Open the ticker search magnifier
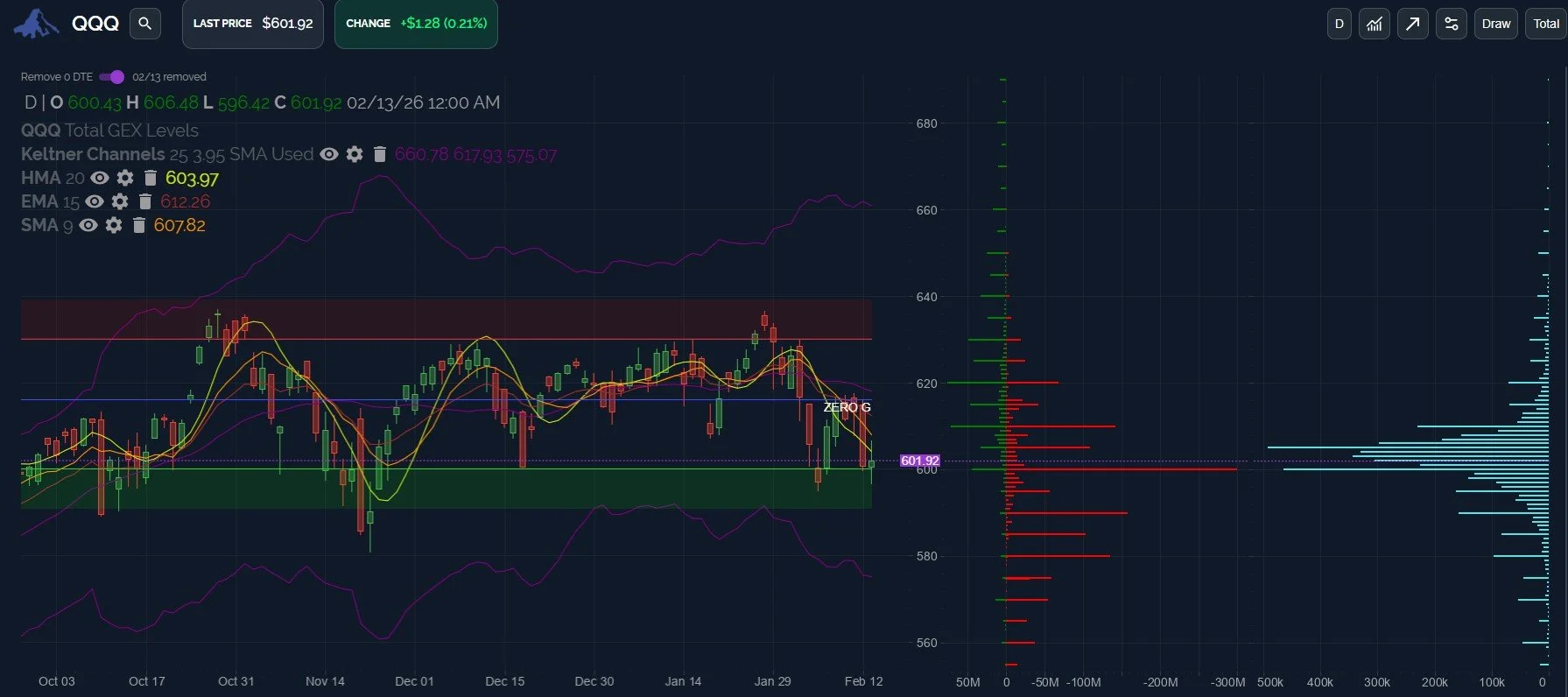The image size is (1568, 697). 145,24
